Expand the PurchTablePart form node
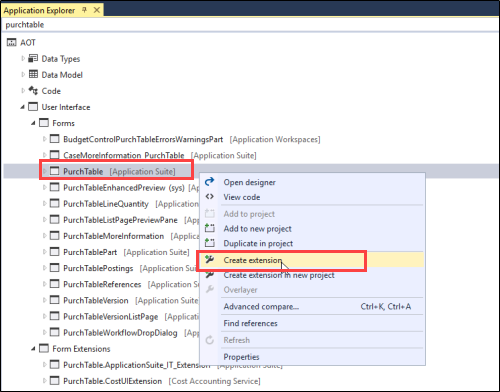The height and width of the screenshot is (392, 500). pyautogui.click(x=44, y=252)
